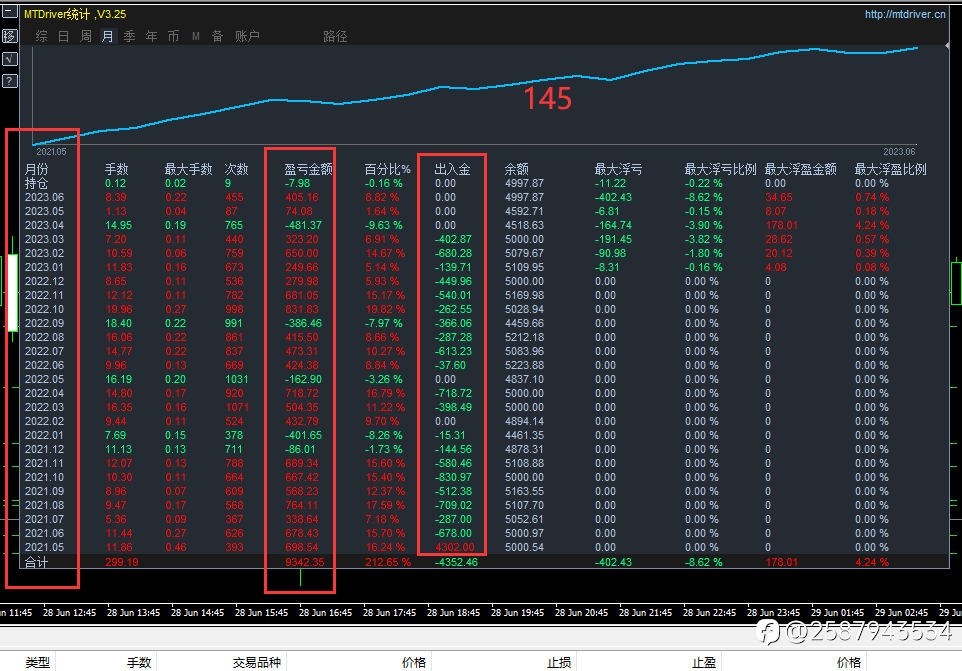The width and height of the screenshot is (962, 671).
Task: Click the 最大浮盈金额 column header
Action: pyautogui.click(x=801, y=169)
